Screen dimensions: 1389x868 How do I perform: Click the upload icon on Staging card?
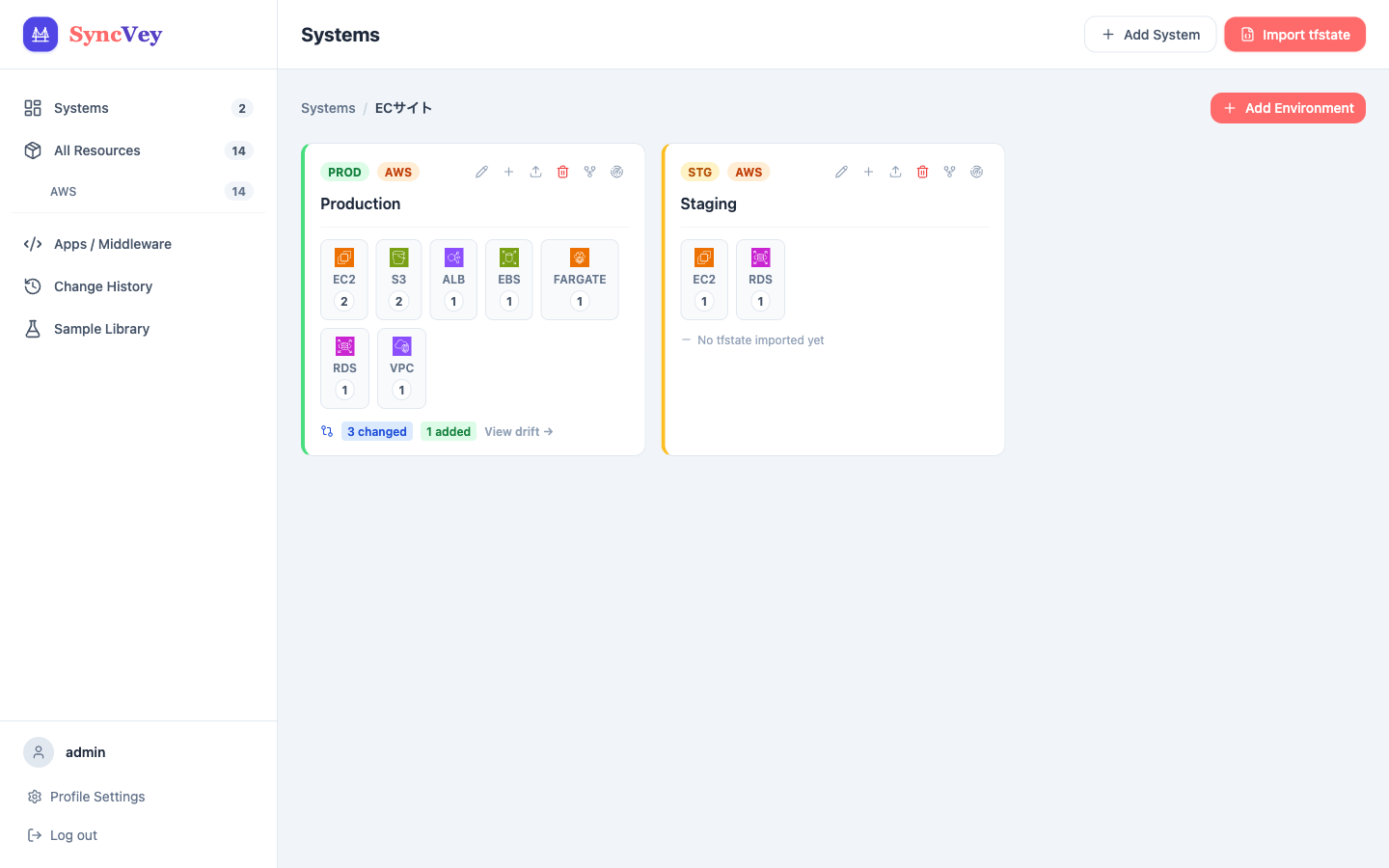[x=895, y=172]
